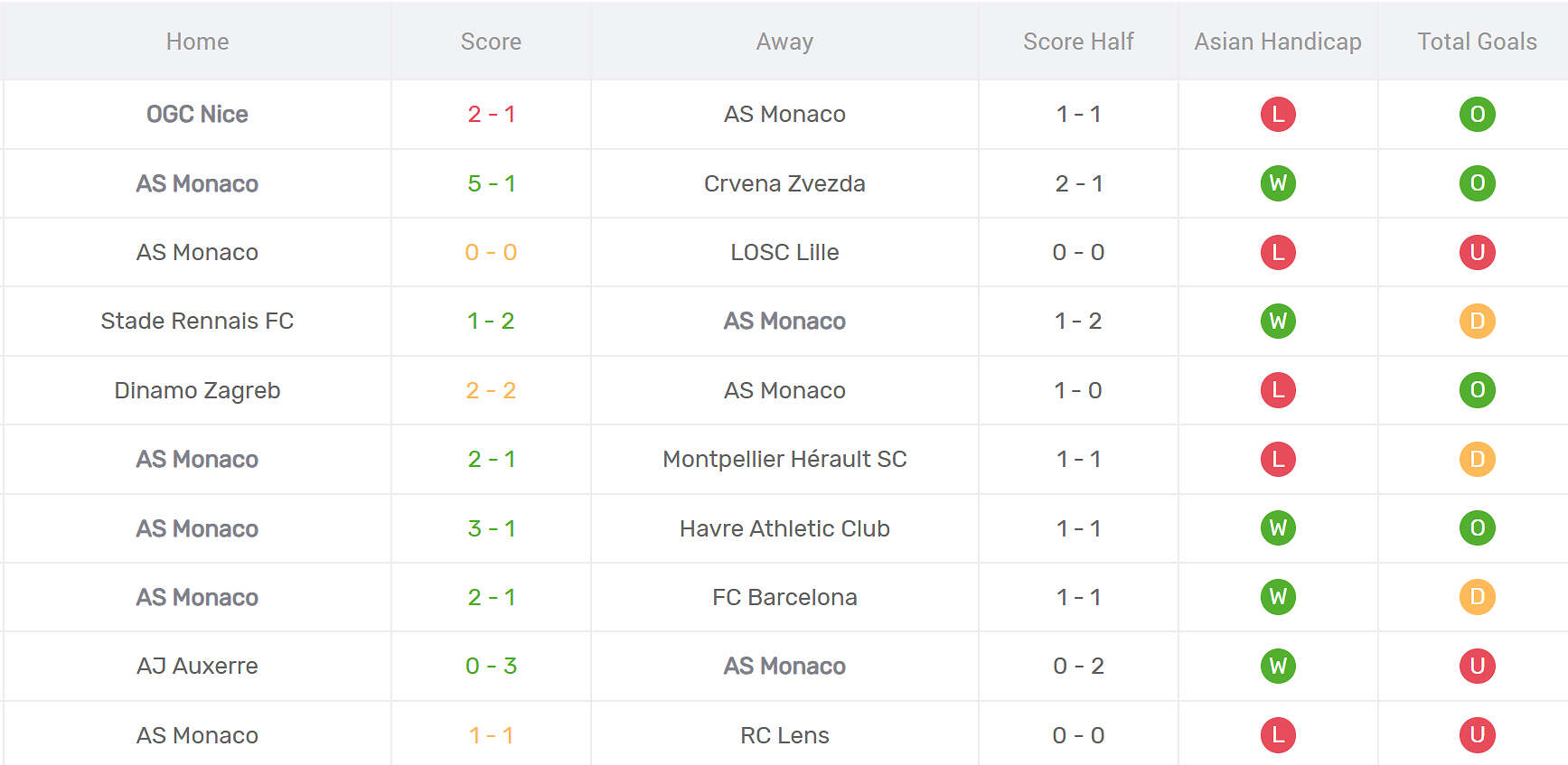Click the green O badge for Crvena Zvezda match

(x=1477, y=183)
